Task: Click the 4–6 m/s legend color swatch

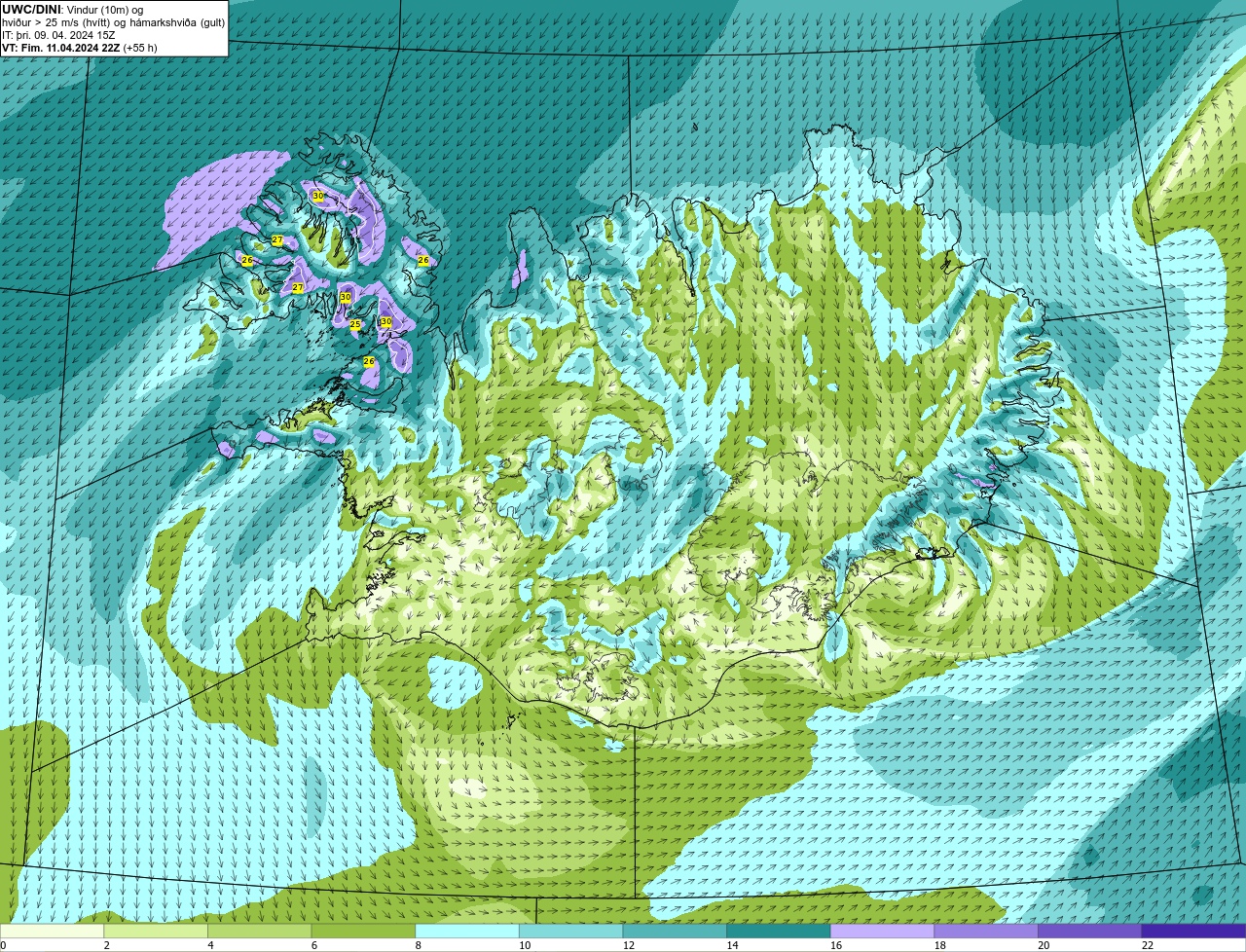Action: (260, 932)
